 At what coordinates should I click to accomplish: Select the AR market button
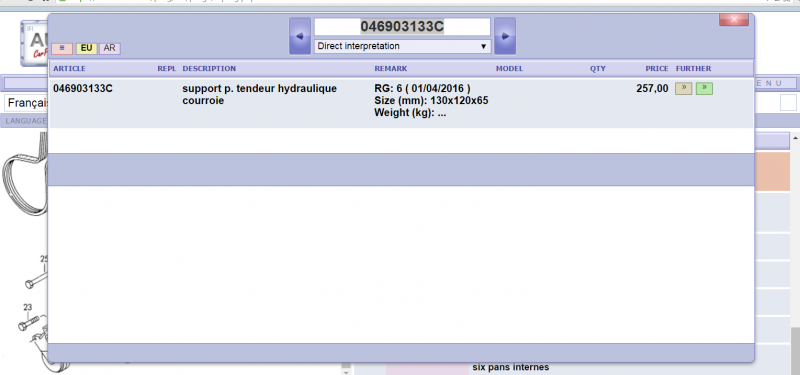click(x=110, y=48)
